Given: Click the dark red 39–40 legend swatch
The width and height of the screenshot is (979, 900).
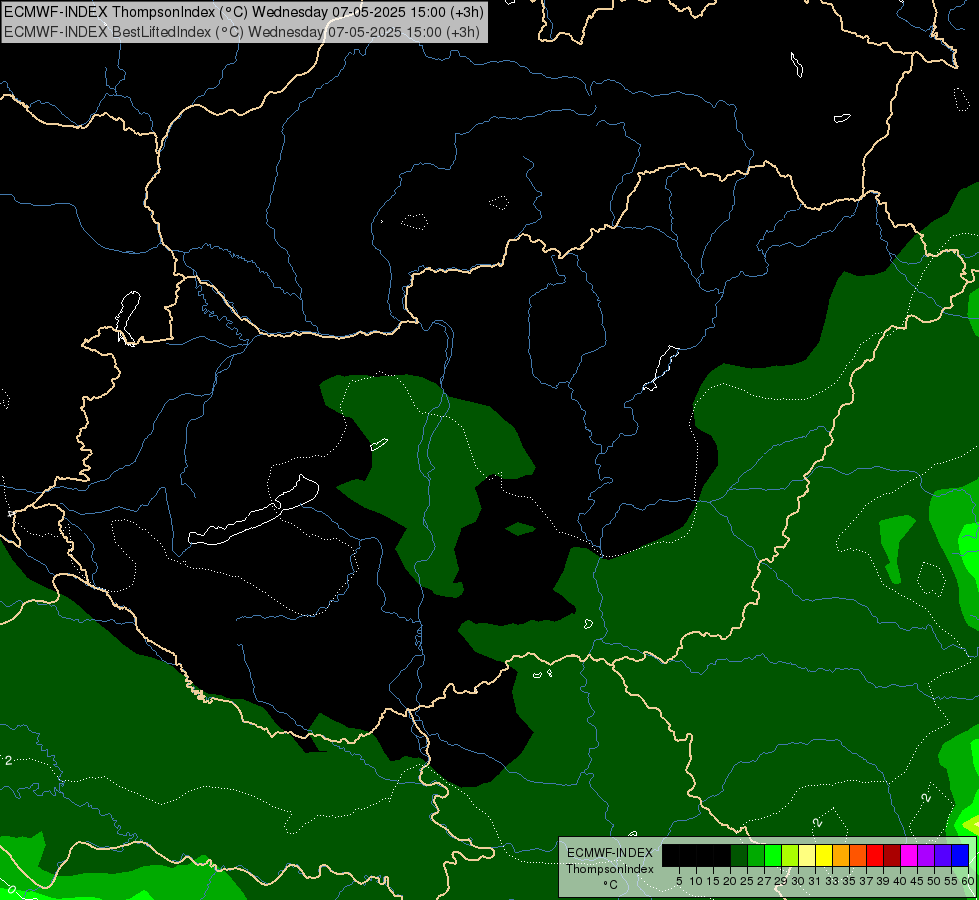Looking at the screenshot, I should [892, 856].
